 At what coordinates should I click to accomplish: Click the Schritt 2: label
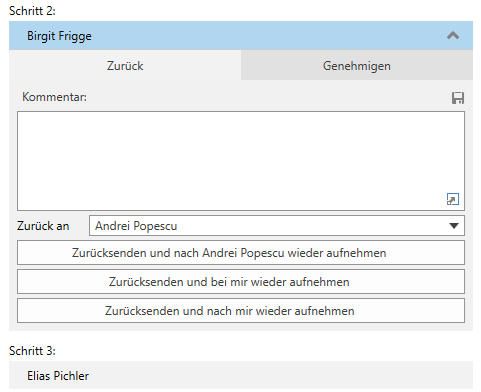[32, 11]
